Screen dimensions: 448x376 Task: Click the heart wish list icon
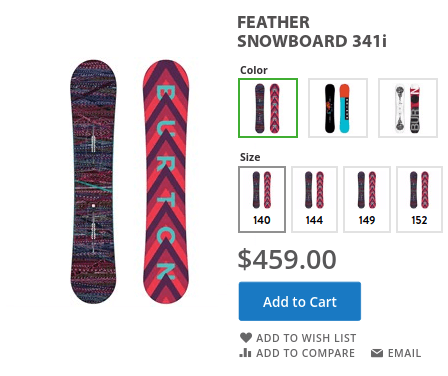coord(246,338)
